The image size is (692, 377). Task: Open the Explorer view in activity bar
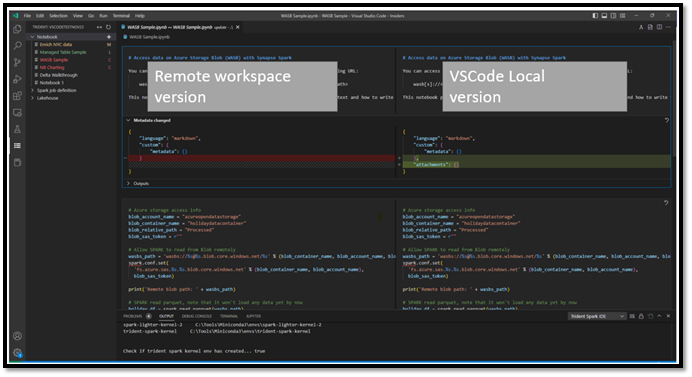point(17,29)
